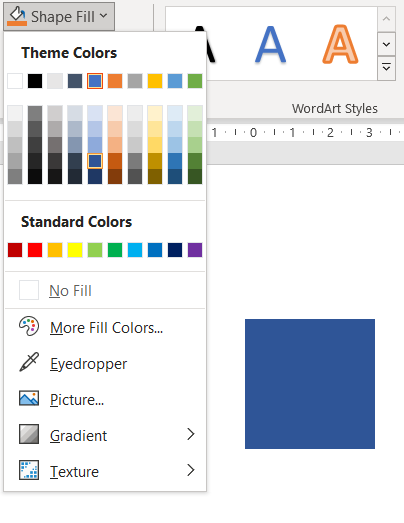
Task: Expand the WordArt Styles gallery More button
Action: point(386,68)
